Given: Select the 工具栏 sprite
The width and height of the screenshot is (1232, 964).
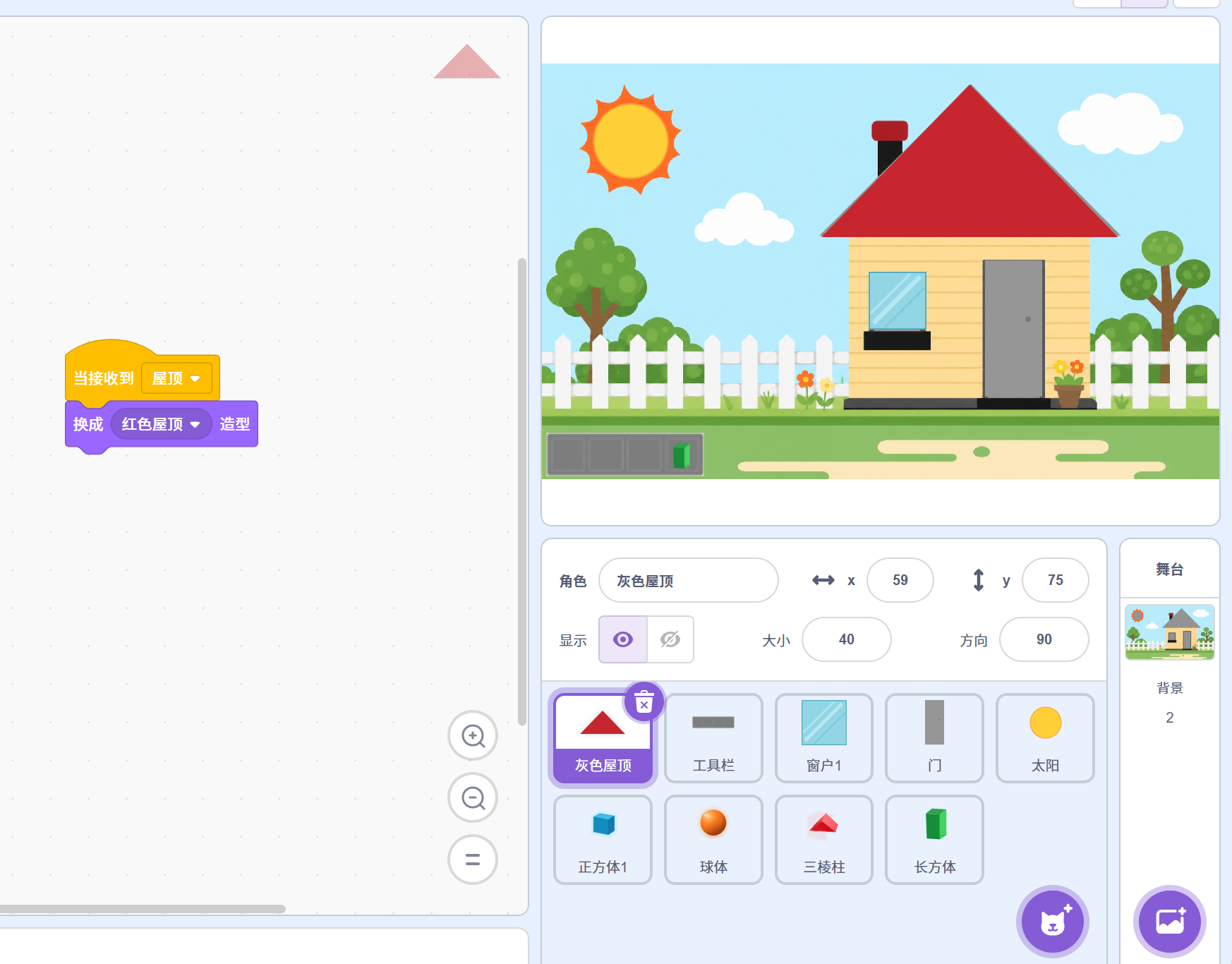Looking at the screenshot, I should 713,738.
